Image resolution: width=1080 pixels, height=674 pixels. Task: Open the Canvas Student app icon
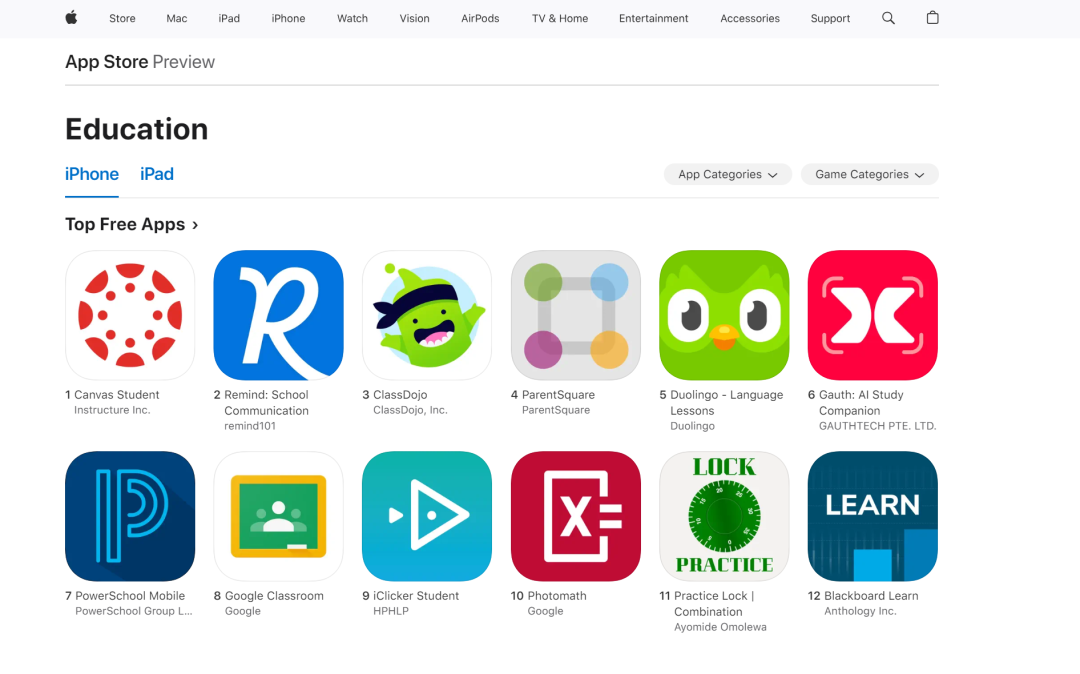[x=130, y=315]
